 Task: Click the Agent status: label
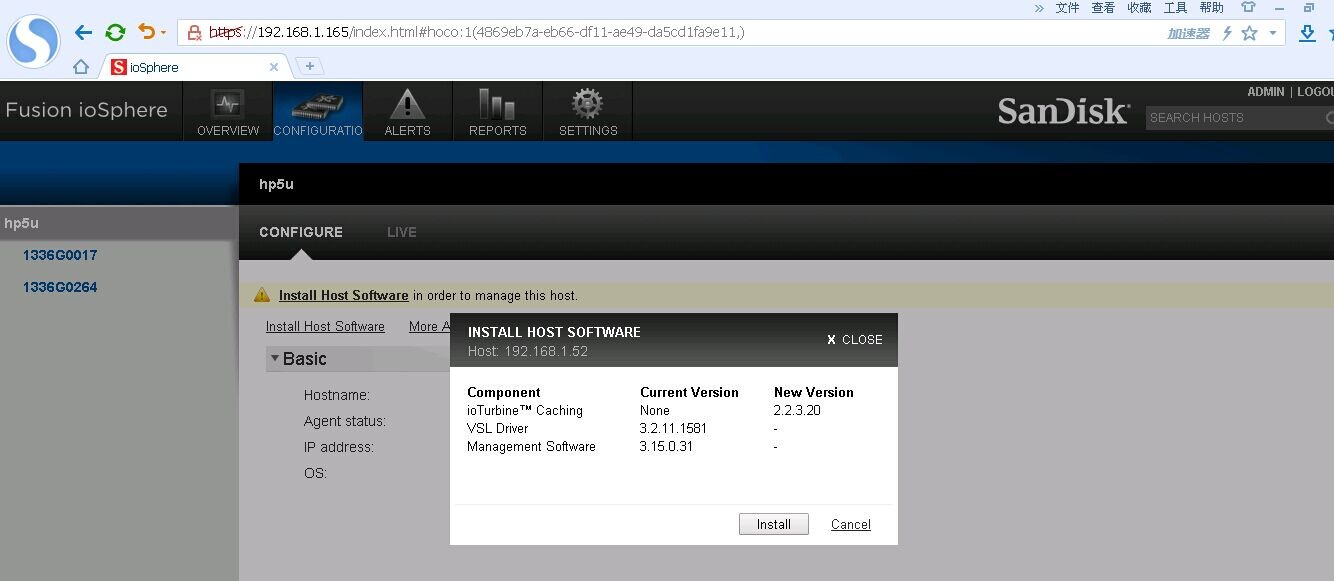click(x=345, y=421)
